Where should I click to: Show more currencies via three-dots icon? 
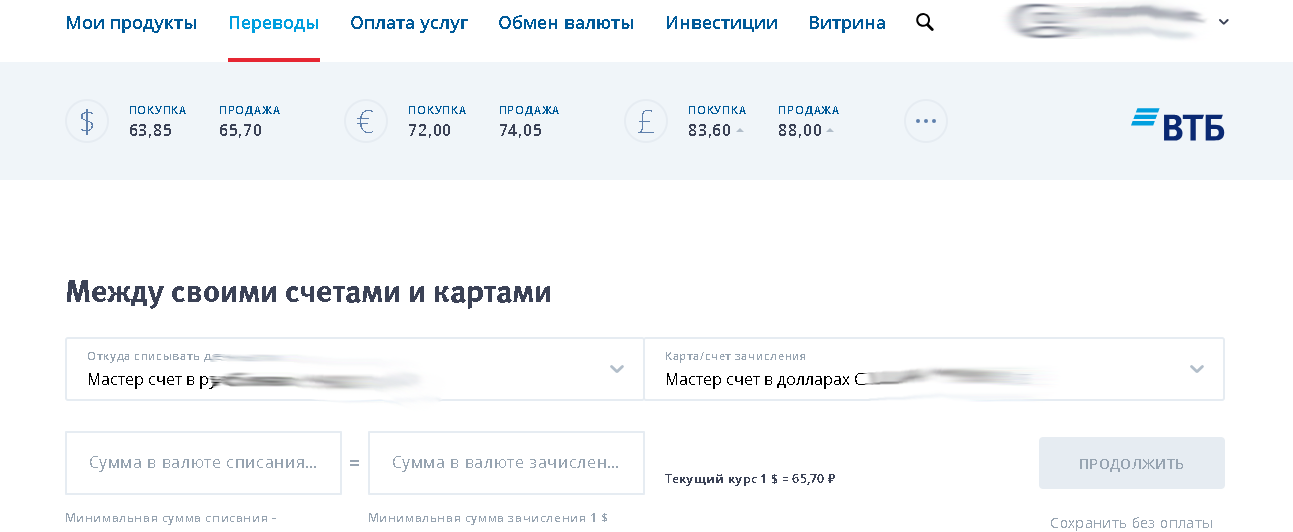point(926,122)
